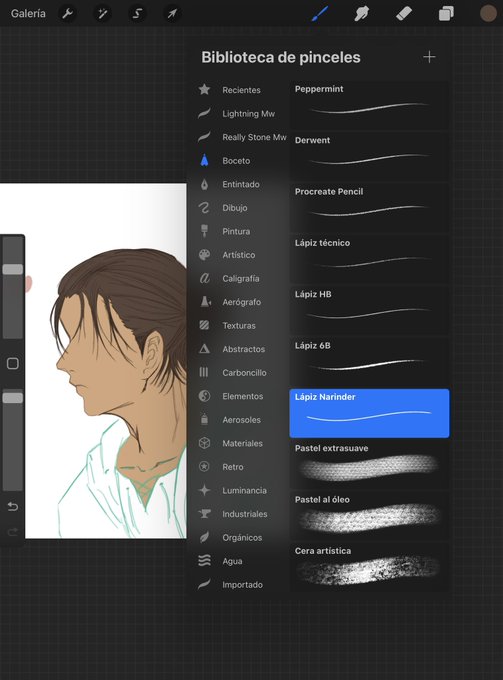Tap the sidebar modify square button
Image resolution: width=503 pixels, height=680 pixels.
13,363
